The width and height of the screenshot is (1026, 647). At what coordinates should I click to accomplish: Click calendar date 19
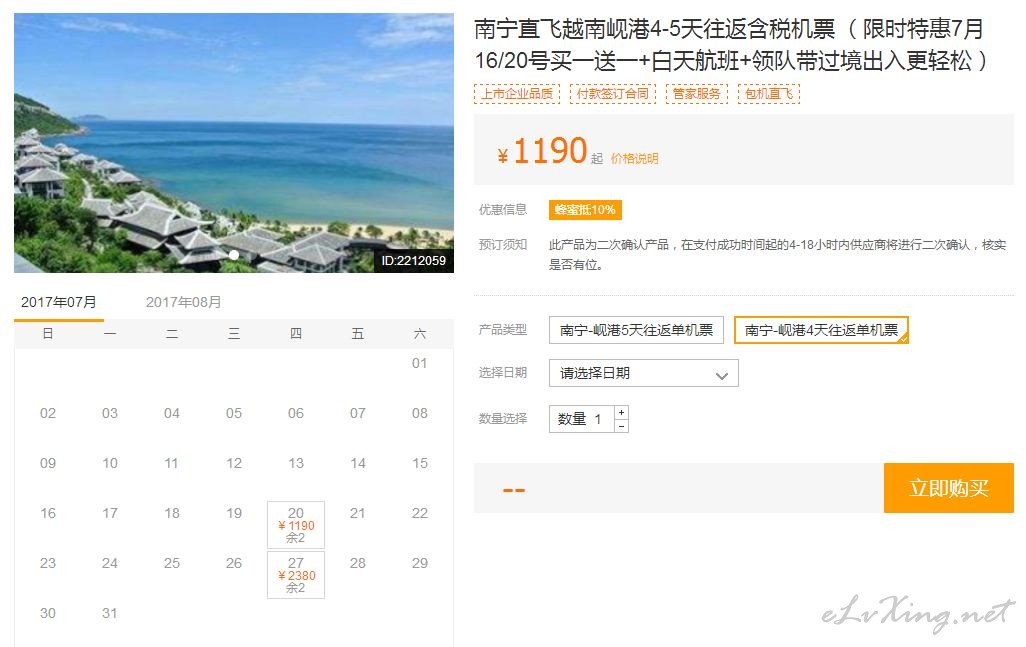pyautogui.click(x=234, y=513)
